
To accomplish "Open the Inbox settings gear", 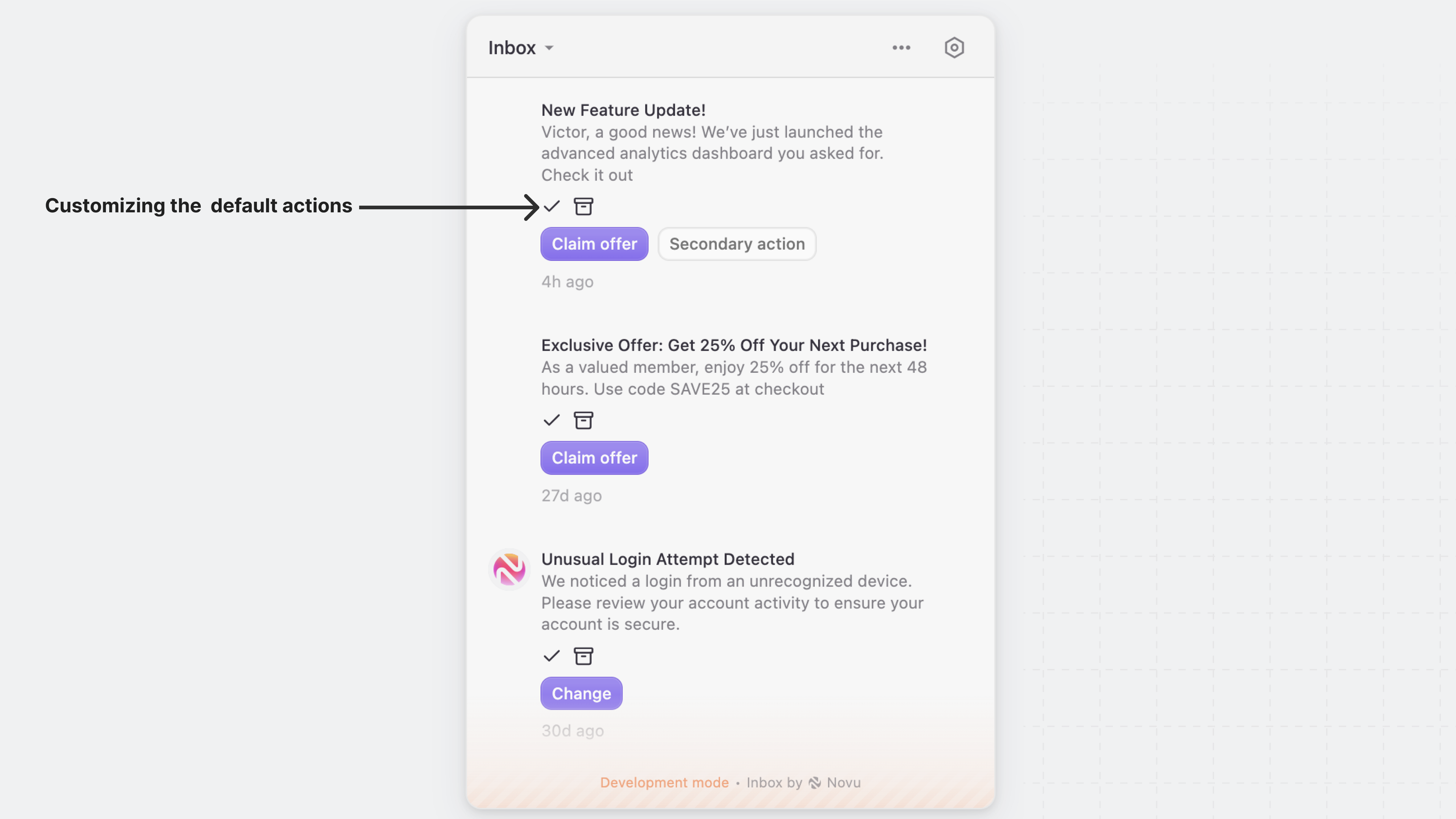I will [954, 47].
